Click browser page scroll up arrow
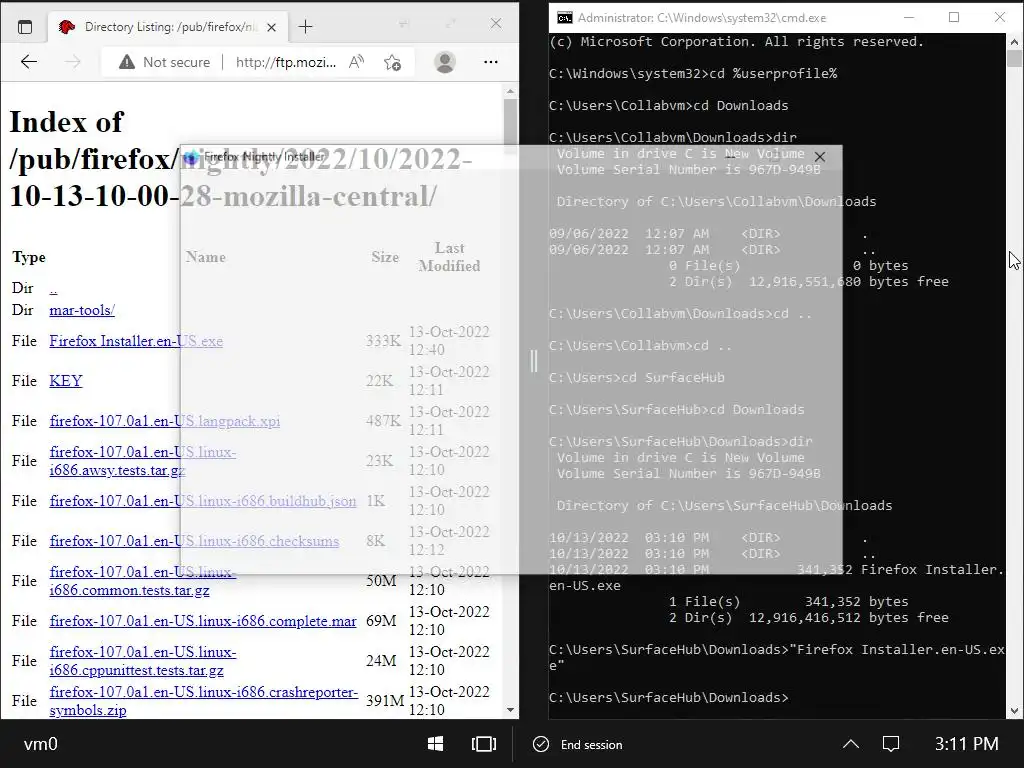This screenshot has width=1024, height=768. click(511, 92)
